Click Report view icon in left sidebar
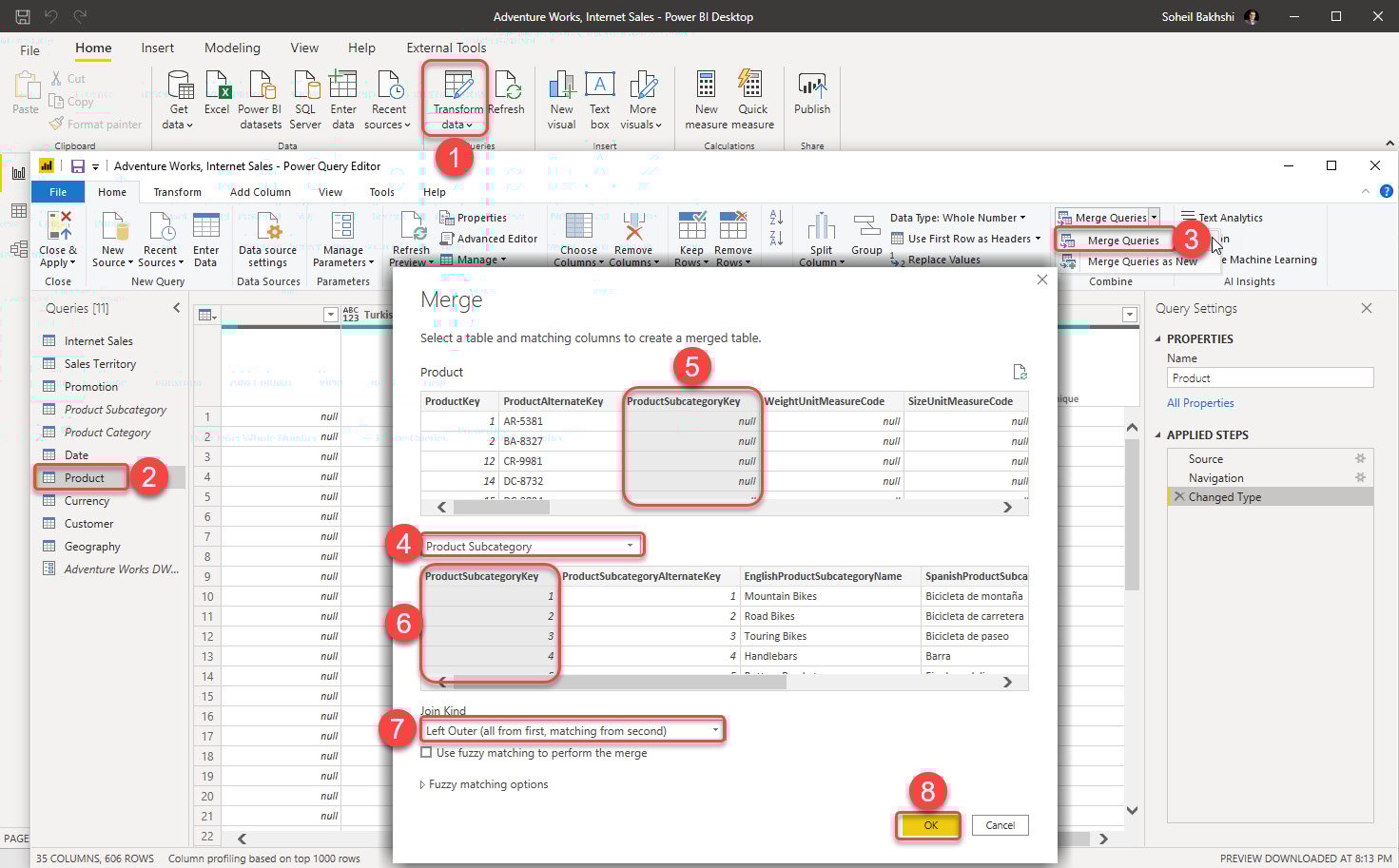 (x=18, y=172)
